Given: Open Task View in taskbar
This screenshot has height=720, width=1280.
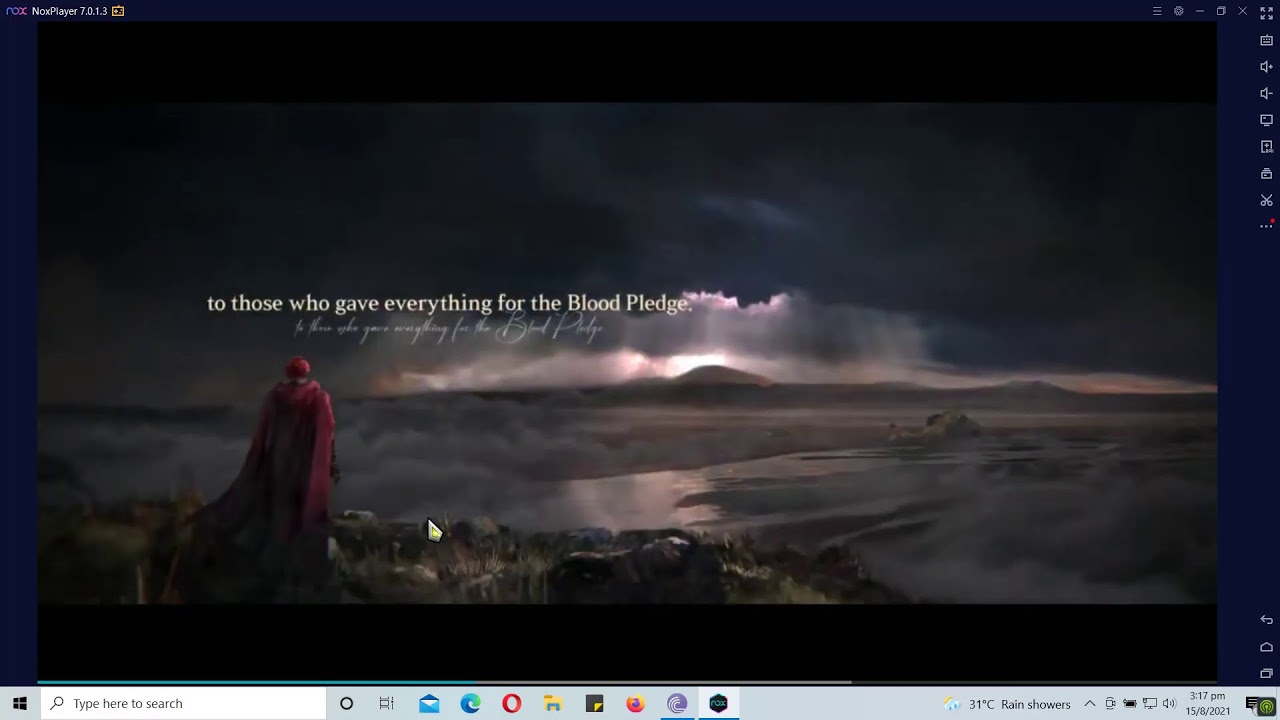Looking at the screenshot, I should tap(387, 703).
